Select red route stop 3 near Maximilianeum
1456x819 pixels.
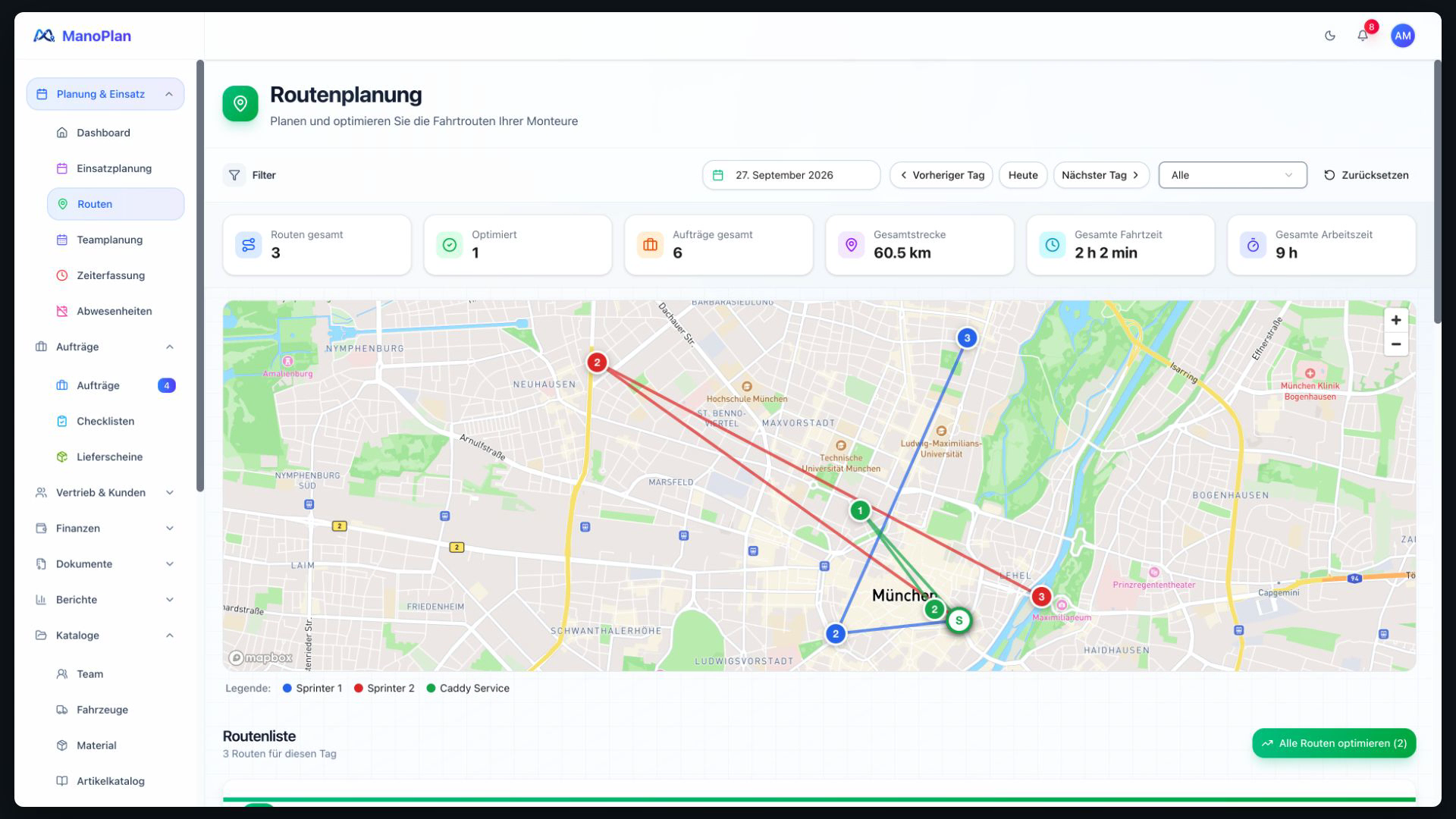pyautogui.click(x=1040, y=597)
